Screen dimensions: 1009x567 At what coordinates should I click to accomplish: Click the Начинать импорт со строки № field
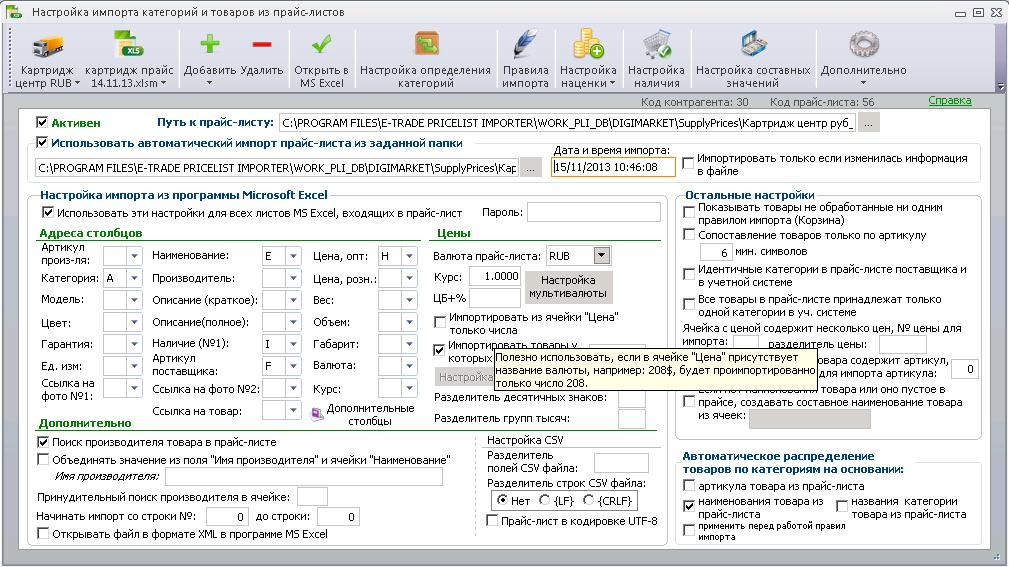227,516
